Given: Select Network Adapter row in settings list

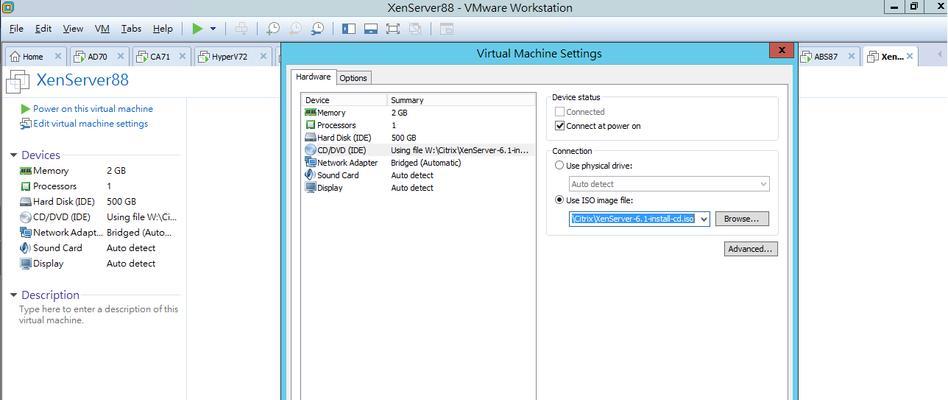Looking at the screenshot, I should point(418,163).
